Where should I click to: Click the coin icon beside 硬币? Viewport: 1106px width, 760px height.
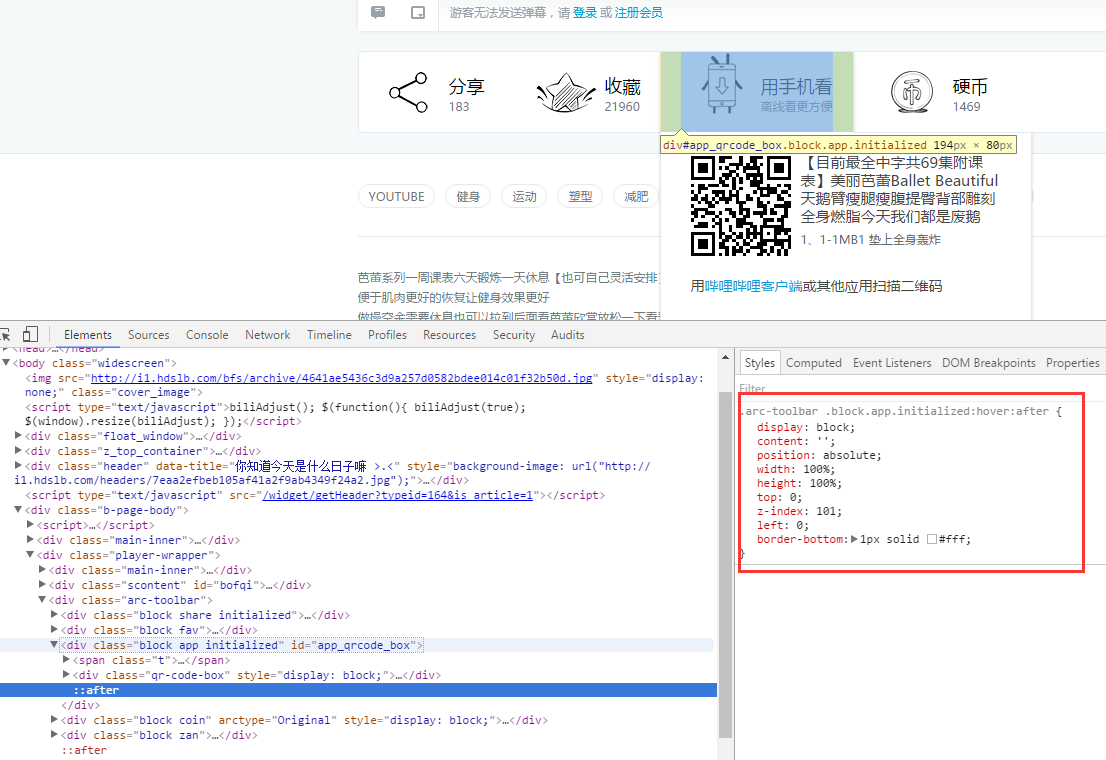click(x=912, y=92)
